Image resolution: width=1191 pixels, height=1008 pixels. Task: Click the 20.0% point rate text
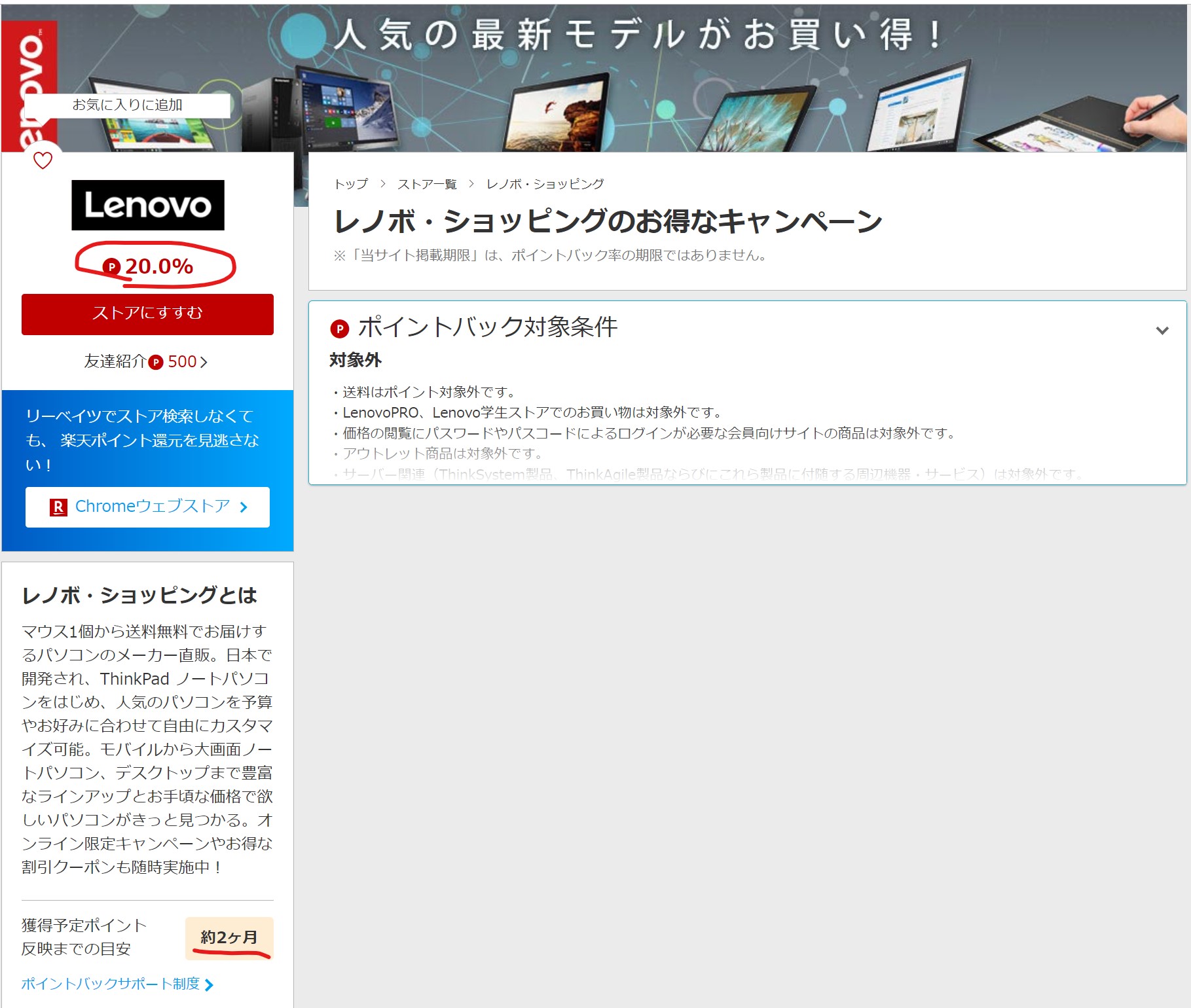pos(159,266)
